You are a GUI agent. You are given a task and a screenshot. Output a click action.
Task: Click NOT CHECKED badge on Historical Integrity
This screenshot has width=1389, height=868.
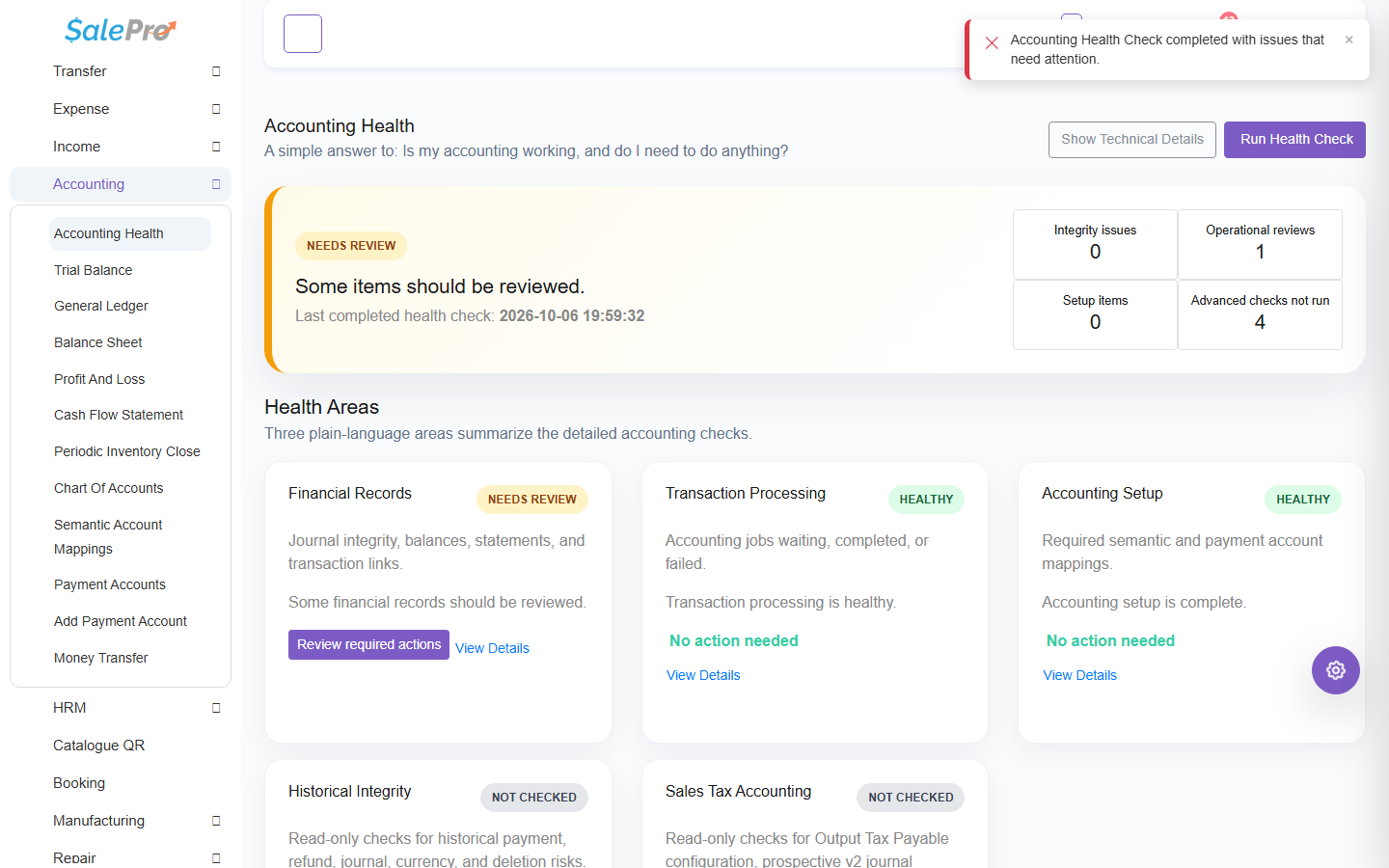pyautogui.click(x=534, y=798)
